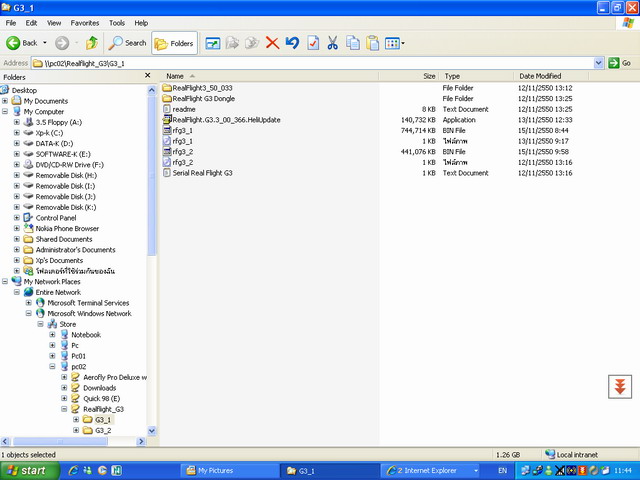Select the RealFlight G3 Dongle folder
Image resolution: width=640 pixels, height=480 pixels.
[x=204, y=99]
